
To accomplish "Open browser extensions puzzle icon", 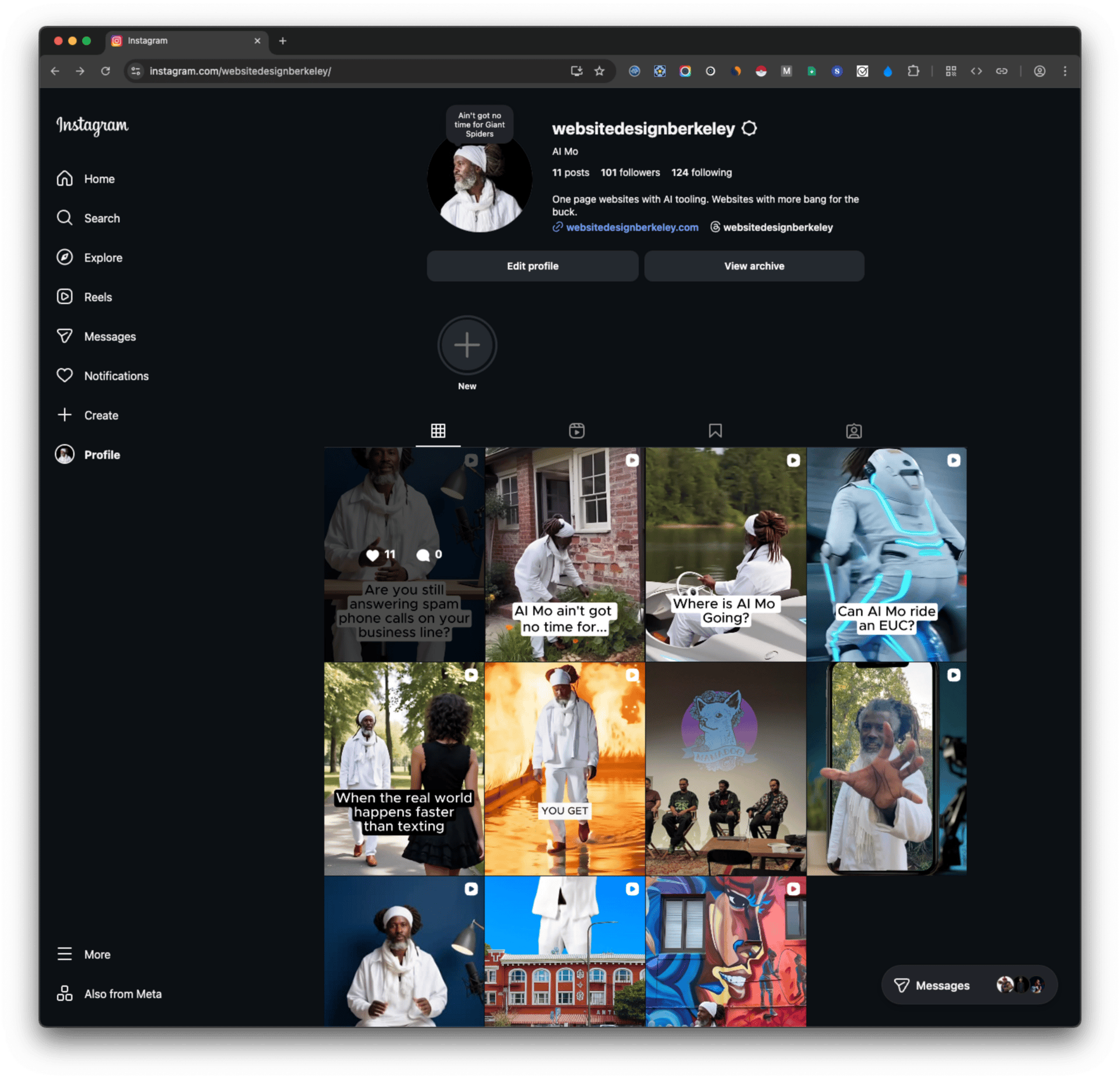I will click(913, 71).
